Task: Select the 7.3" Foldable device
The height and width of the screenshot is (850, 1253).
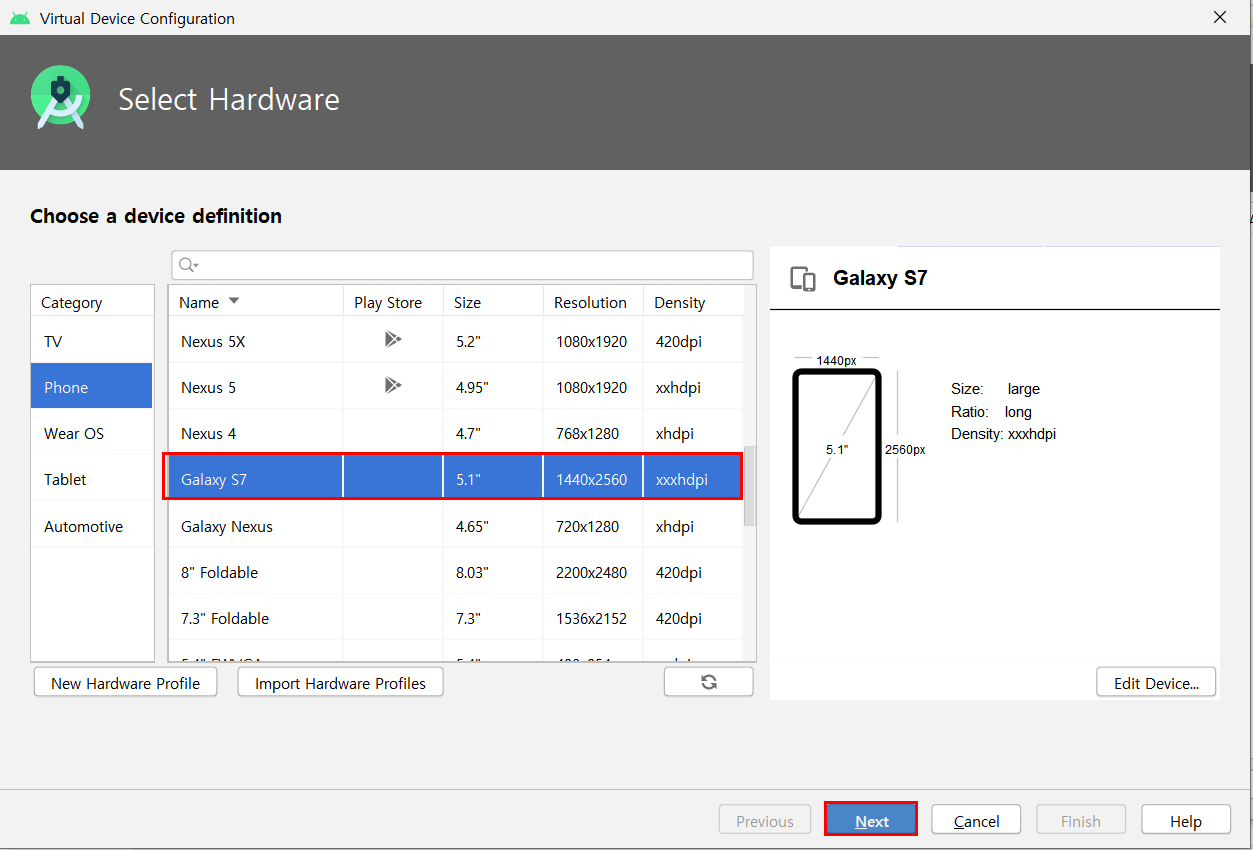Action: (x=456, y=618)
